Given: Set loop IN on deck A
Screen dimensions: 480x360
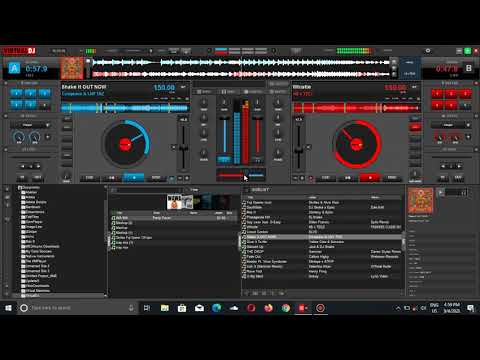Looking at the screenshot, I should [22, 178].
